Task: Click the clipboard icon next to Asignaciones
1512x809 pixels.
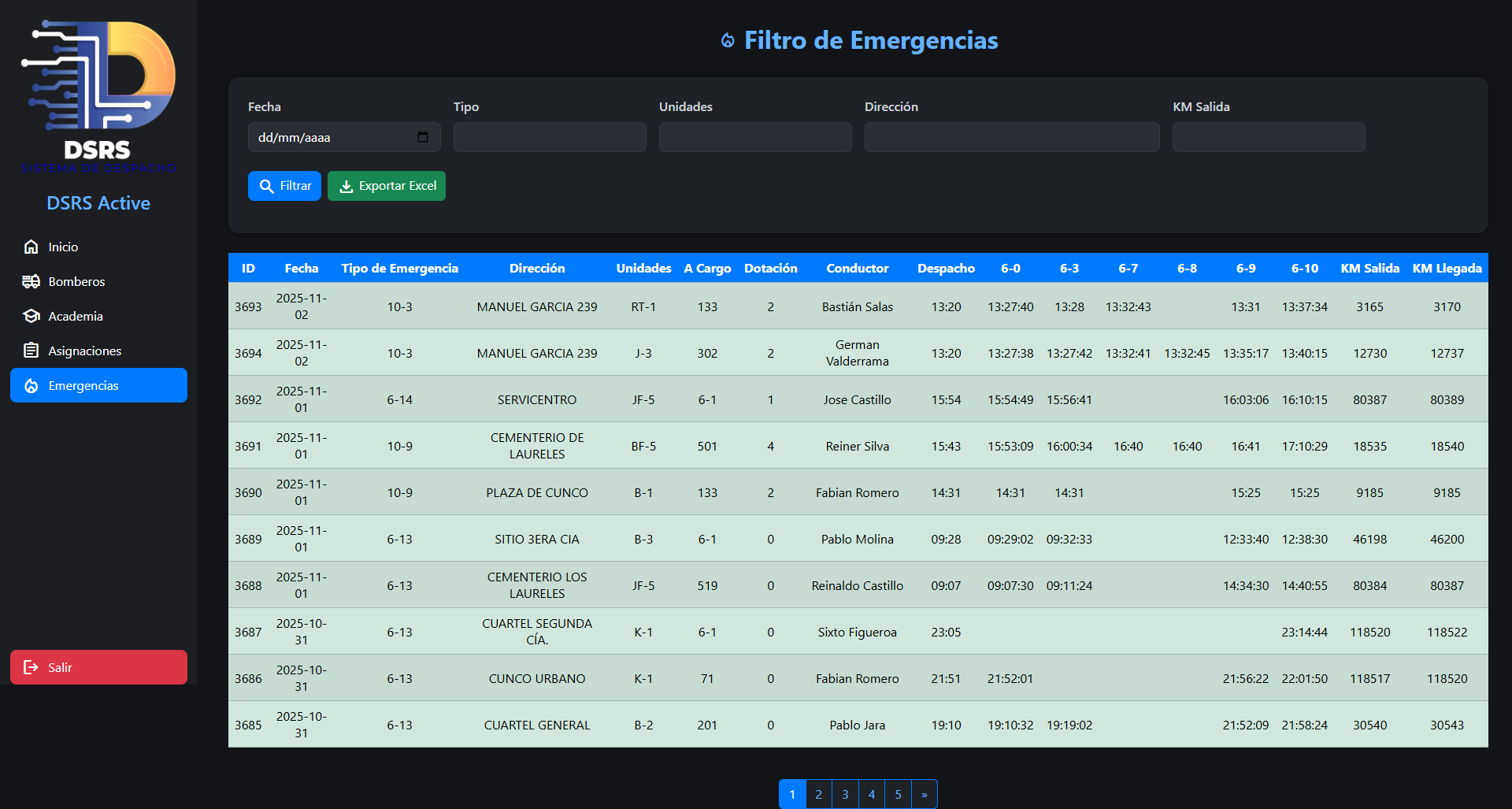Action: 30,350
